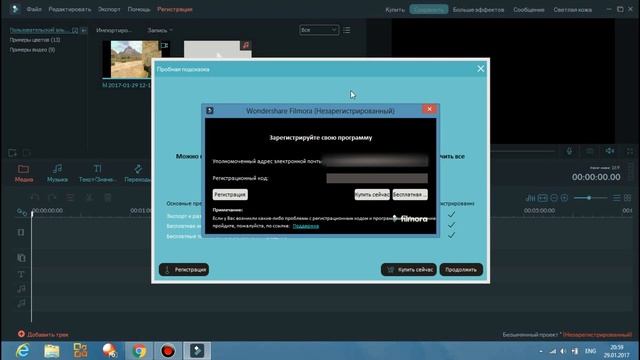
Task: Select the audio clip thumbnail
Action: pyautogui.click(x=217, y=49)
